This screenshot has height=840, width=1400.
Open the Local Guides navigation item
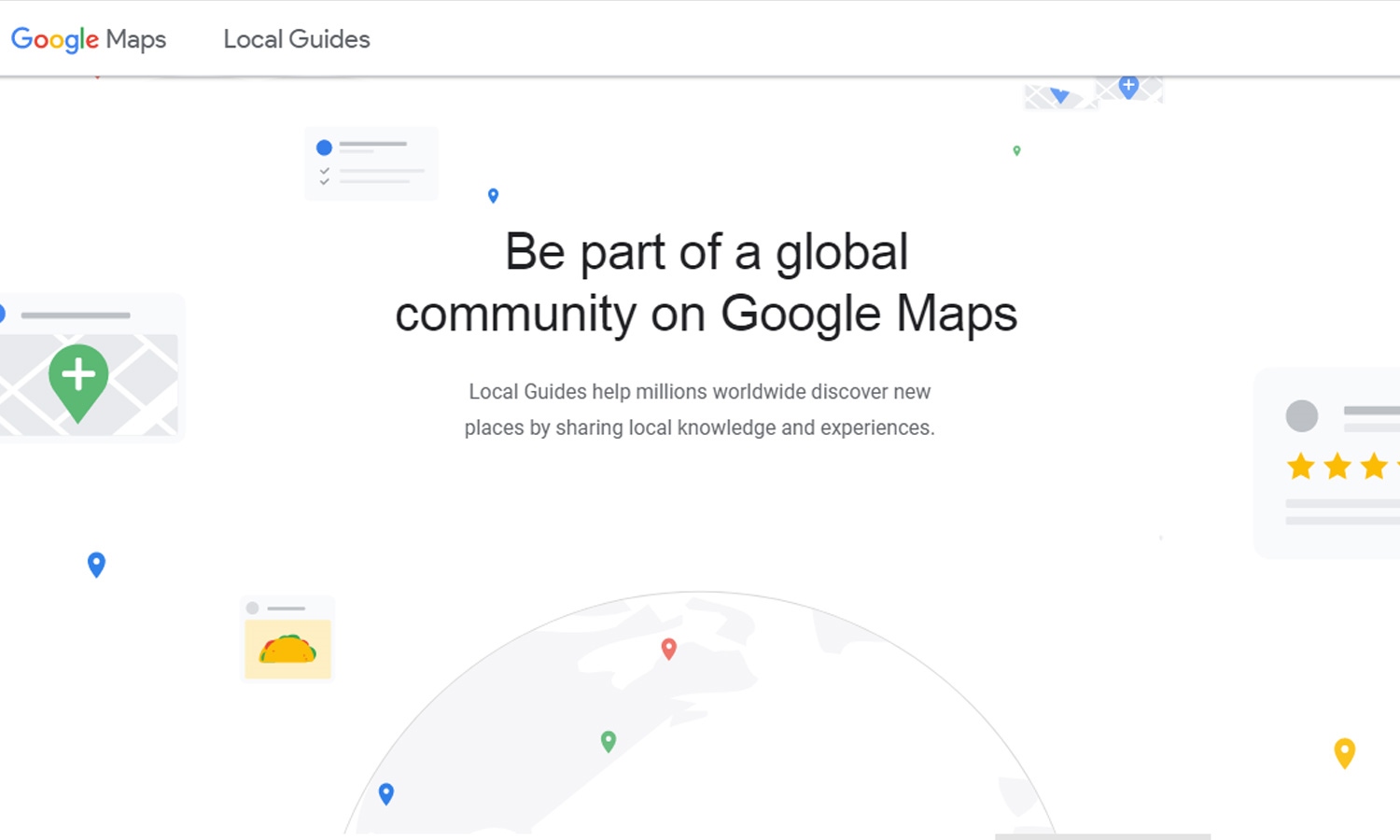point(296,39)
